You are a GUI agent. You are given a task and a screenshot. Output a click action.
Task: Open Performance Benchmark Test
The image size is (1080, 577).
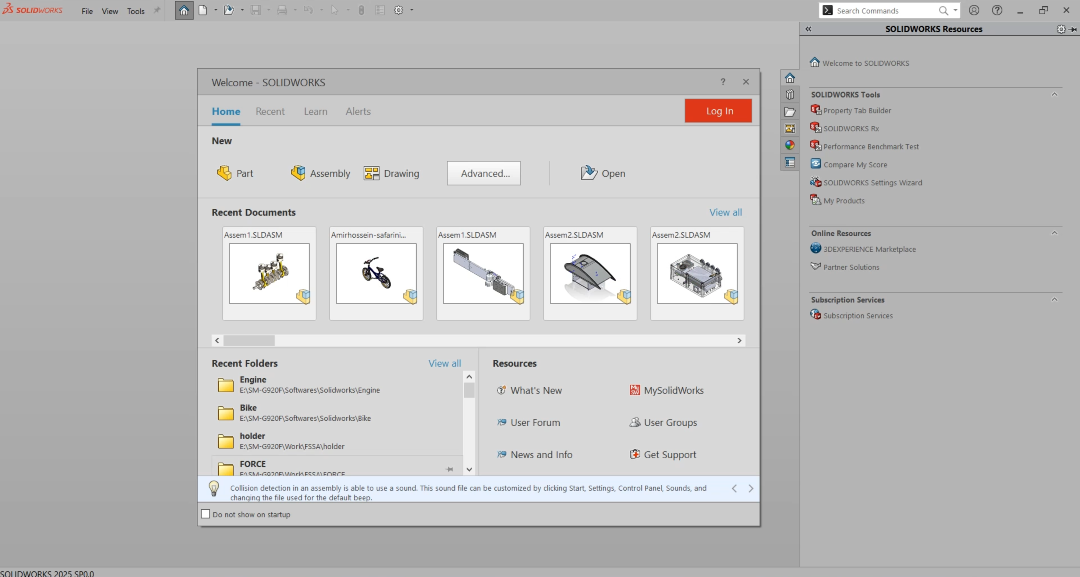[864, 146]
